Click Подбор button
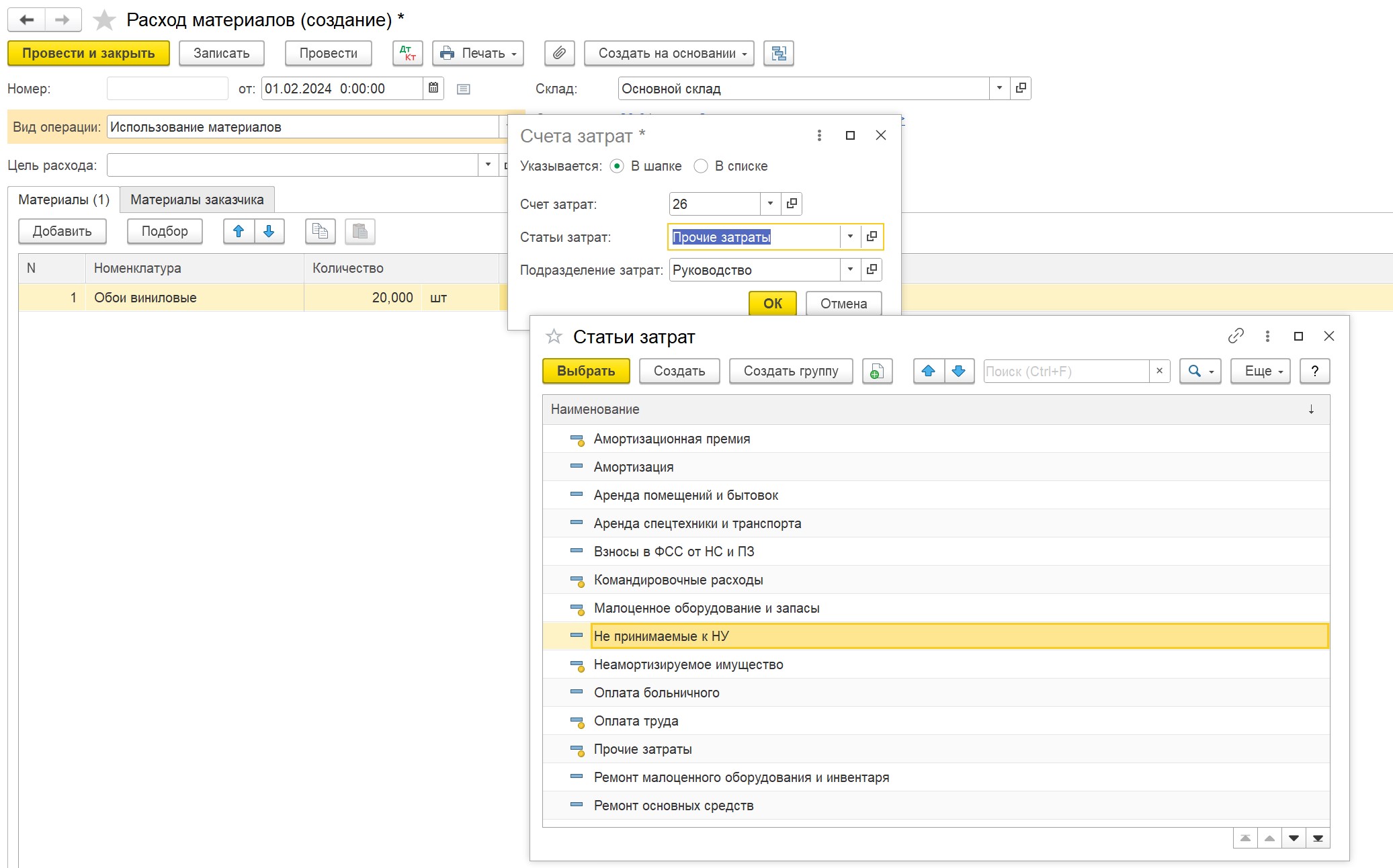 (165, 231)
